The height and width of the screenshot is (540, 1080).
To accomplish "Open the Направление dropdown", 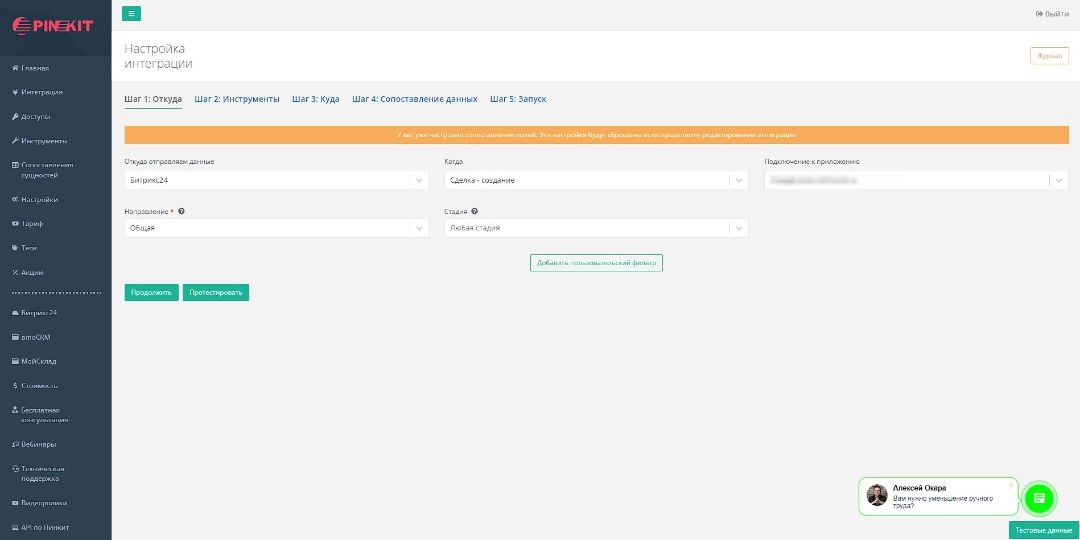I will [x=276, y=228].
